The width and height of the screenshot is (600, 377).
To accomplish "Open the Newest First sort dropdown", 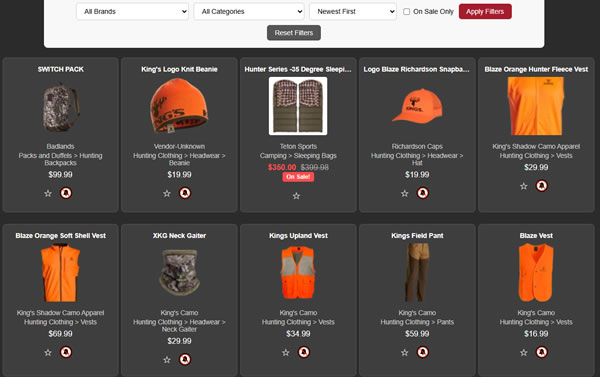I will pos(353,11).
